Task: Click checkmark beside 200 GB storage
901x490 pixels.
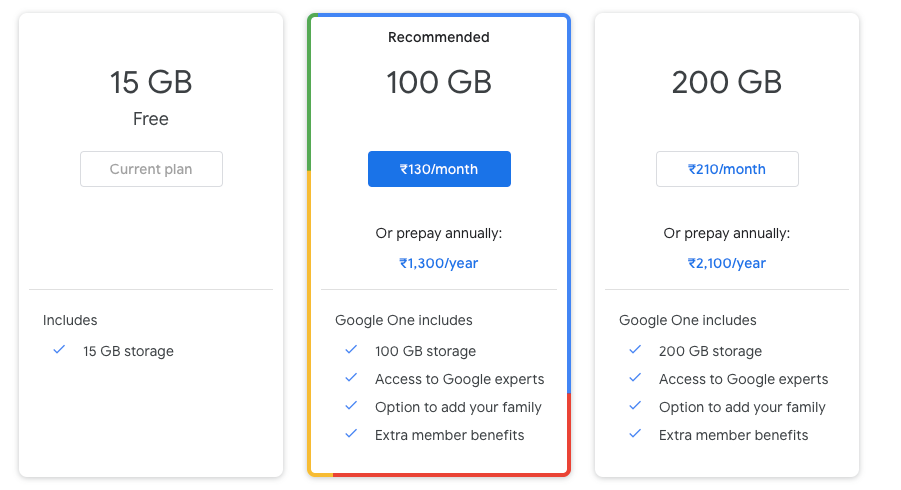Action: [635, 350]
